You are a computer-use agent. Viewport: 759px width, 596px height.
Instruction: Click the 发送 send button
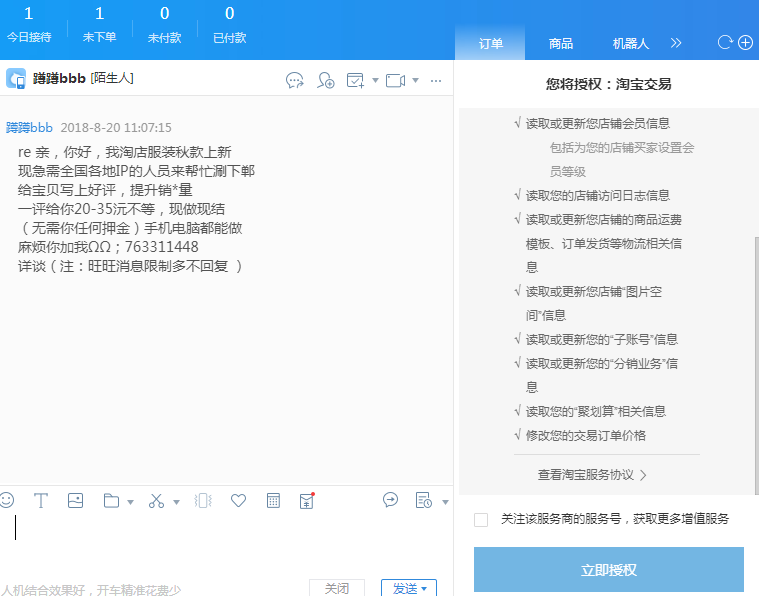(405, 588)
